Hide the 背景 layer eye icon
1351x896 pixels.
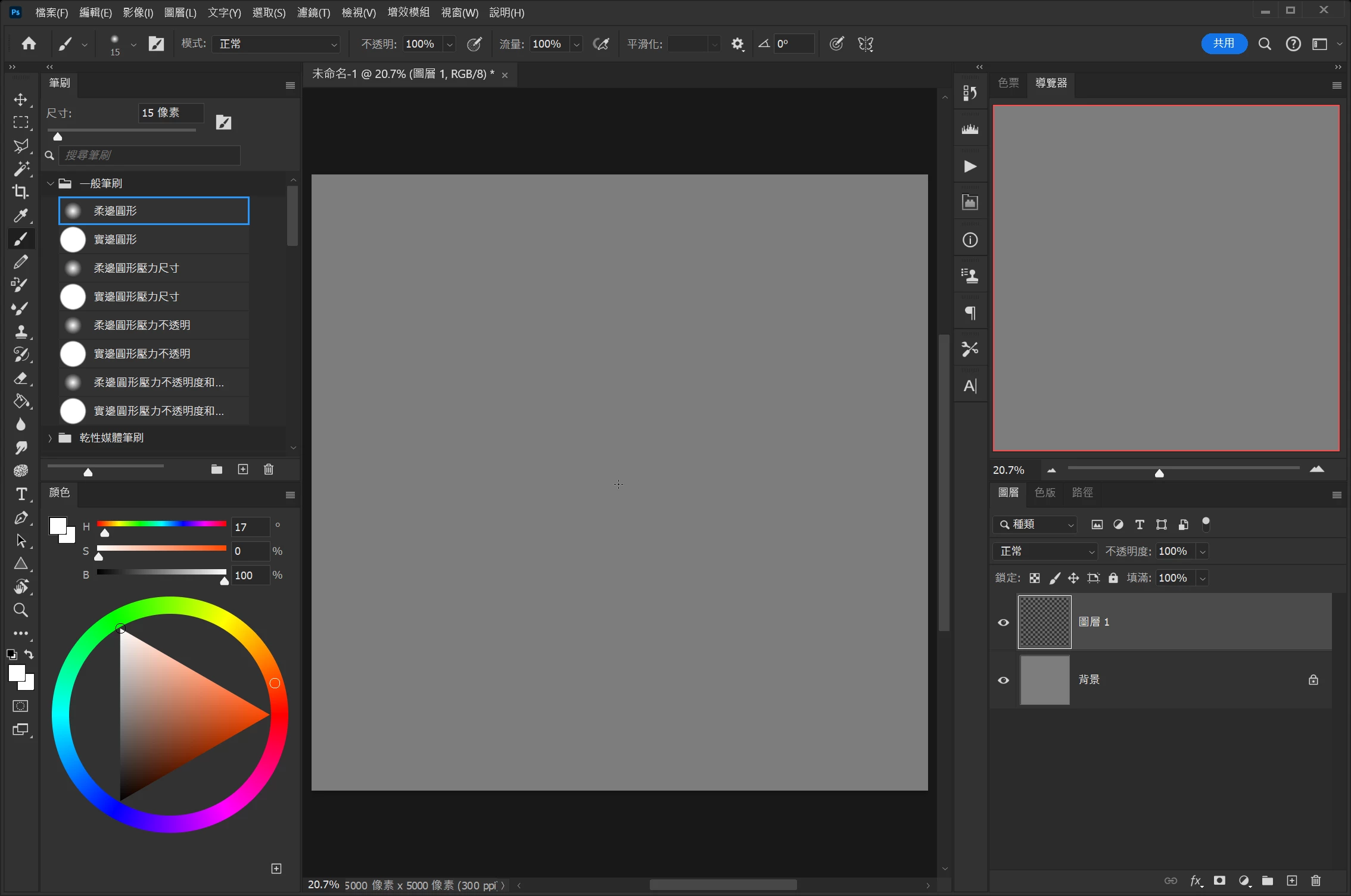pos(1004,680)
